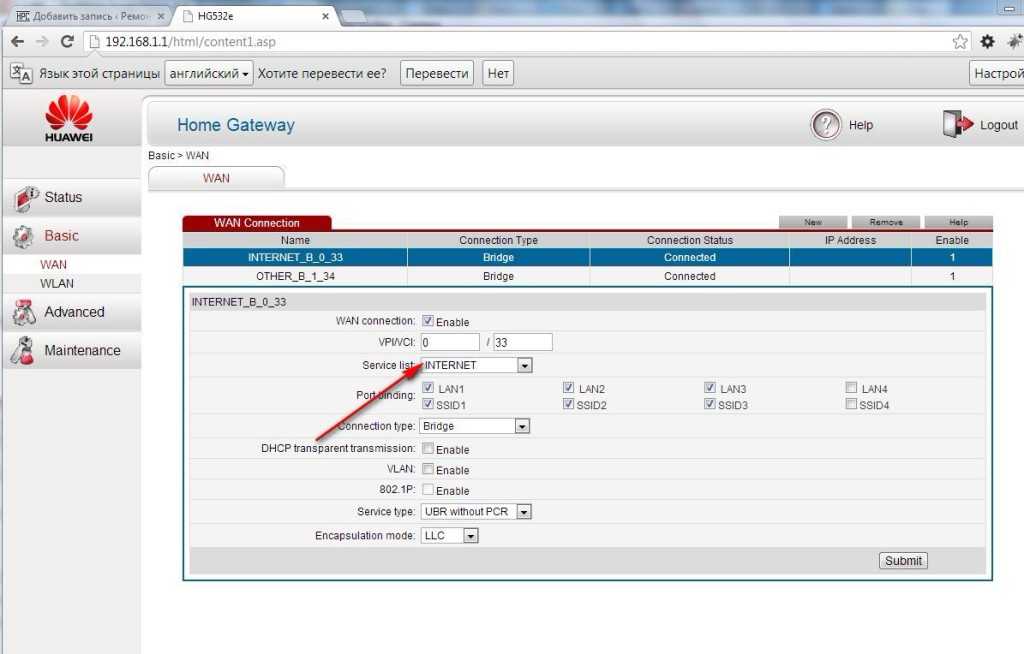1024x654 pixels.
Task: Click the Name column header
Action: (x=295, y=240)
